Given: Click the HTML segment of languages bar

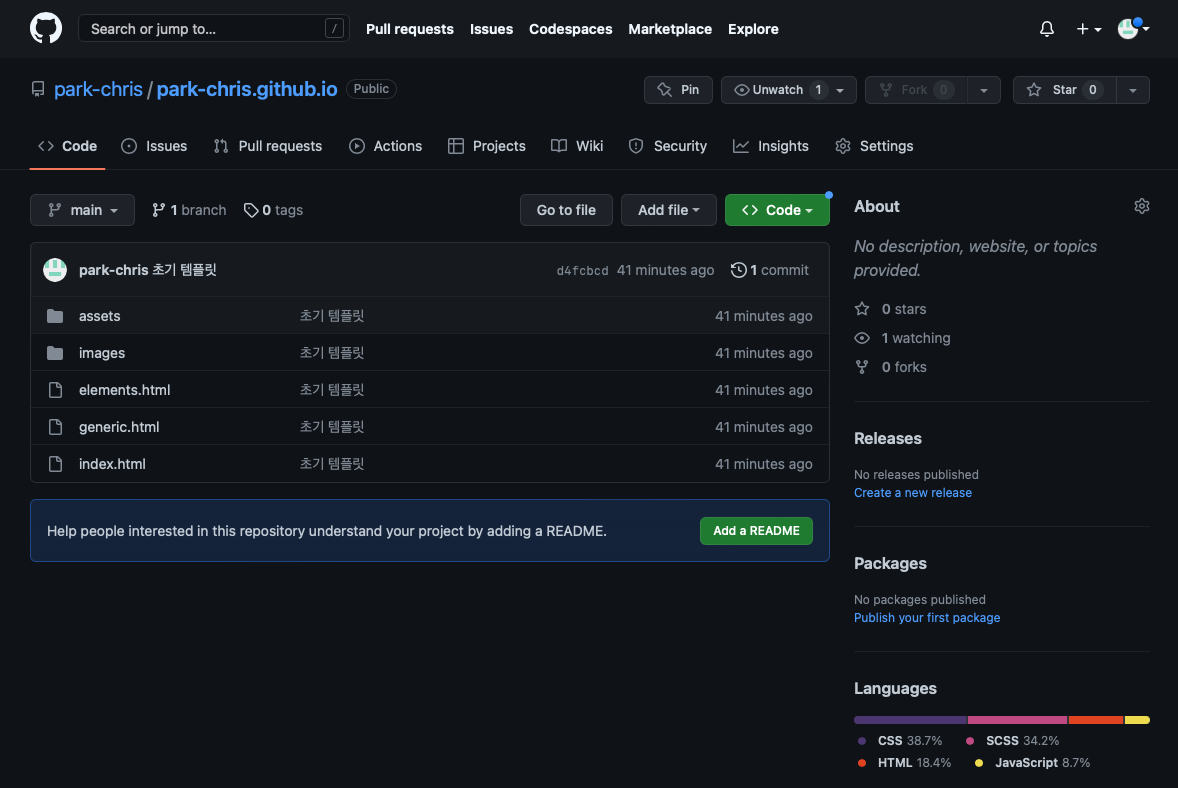Looking at the screenshot, I should (x=1095, y=720).
